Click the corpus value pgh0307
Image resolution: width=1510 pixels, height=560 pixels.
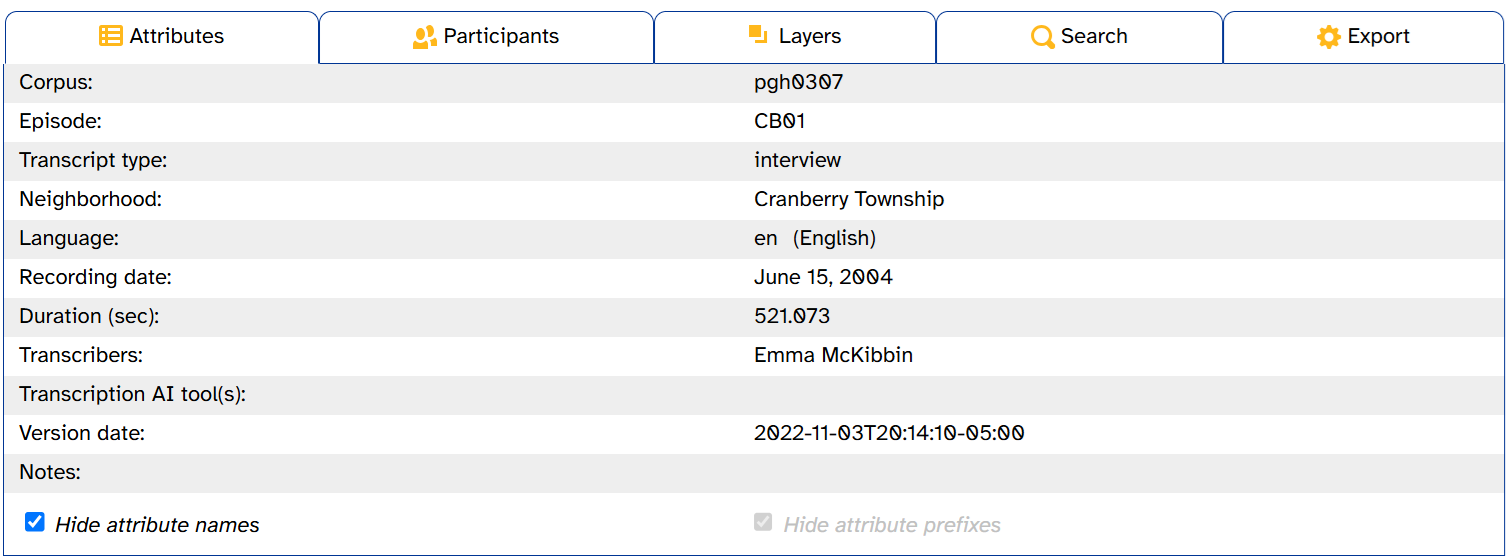[799, 83]
